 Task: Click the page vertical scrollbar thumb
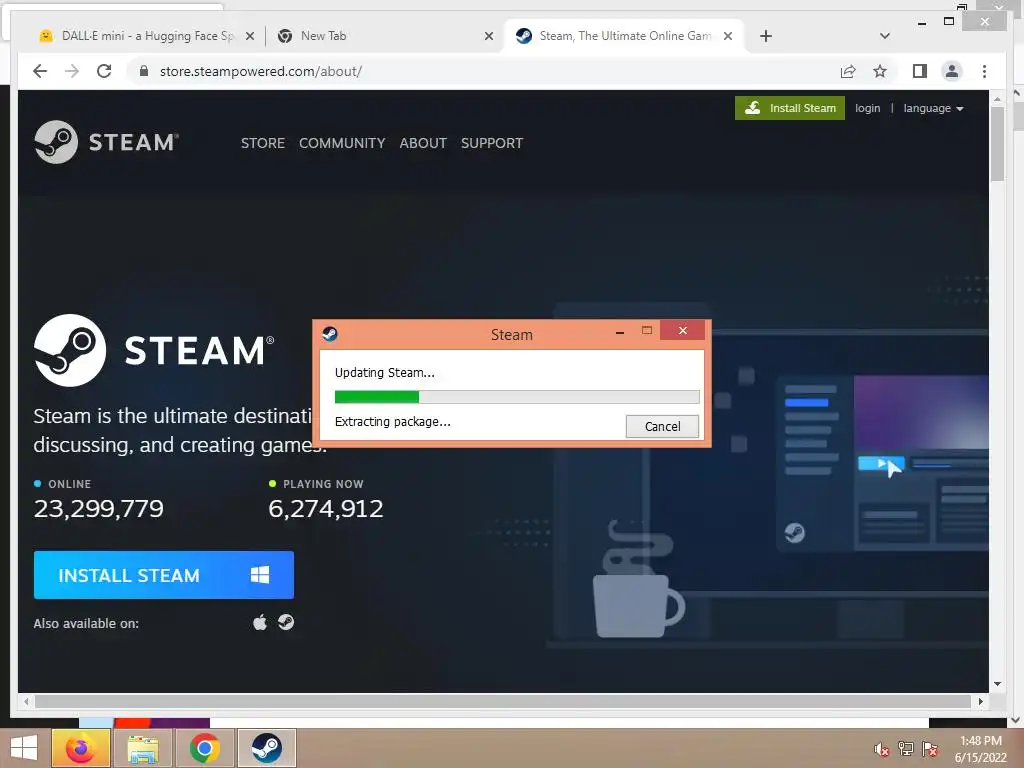(997, 144)
